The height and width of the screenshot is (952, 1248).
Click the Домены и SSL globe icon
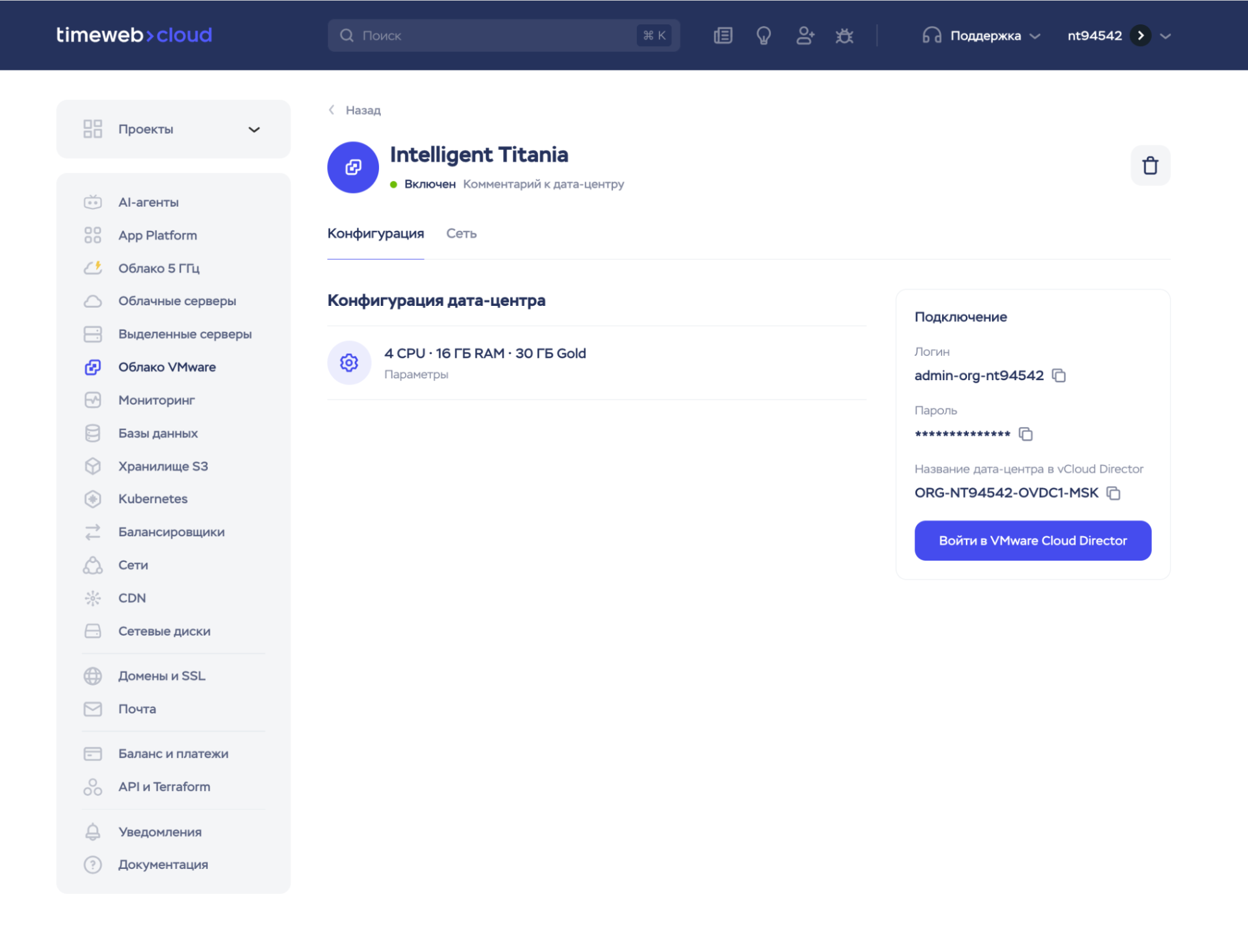tap(92, 676)
